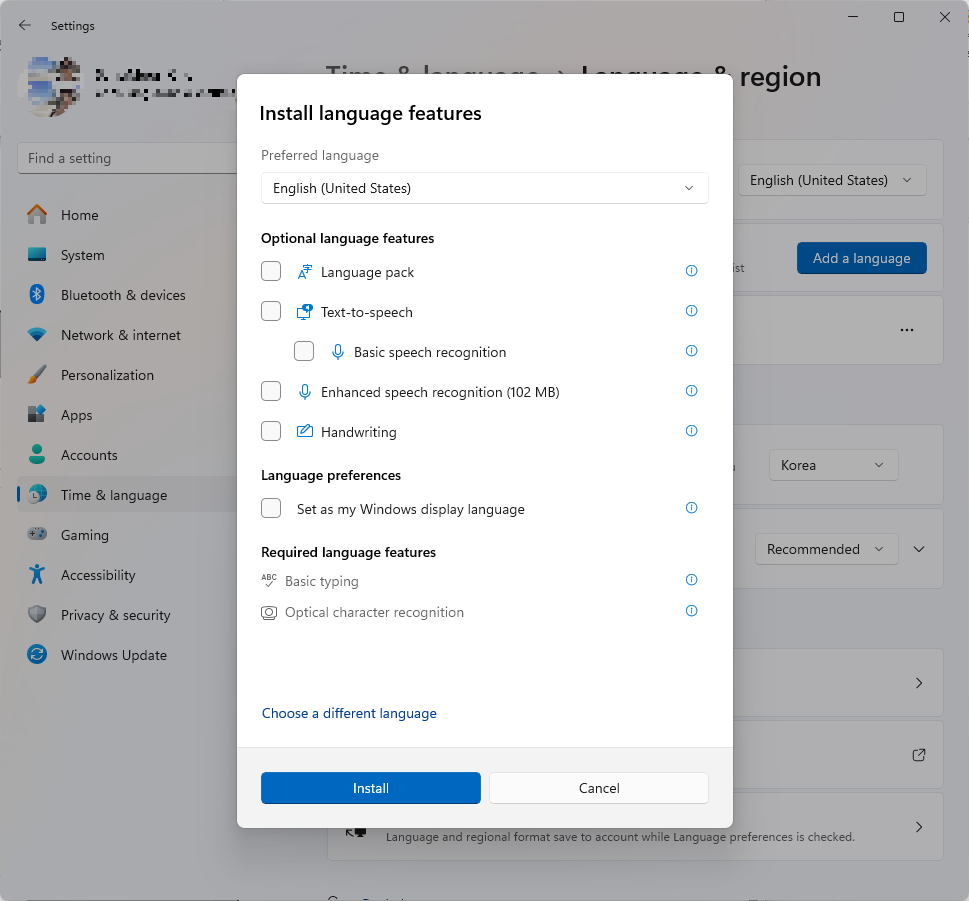
Task: Open the Preferred language dropdown in dialog
Action: pos(484,188)
